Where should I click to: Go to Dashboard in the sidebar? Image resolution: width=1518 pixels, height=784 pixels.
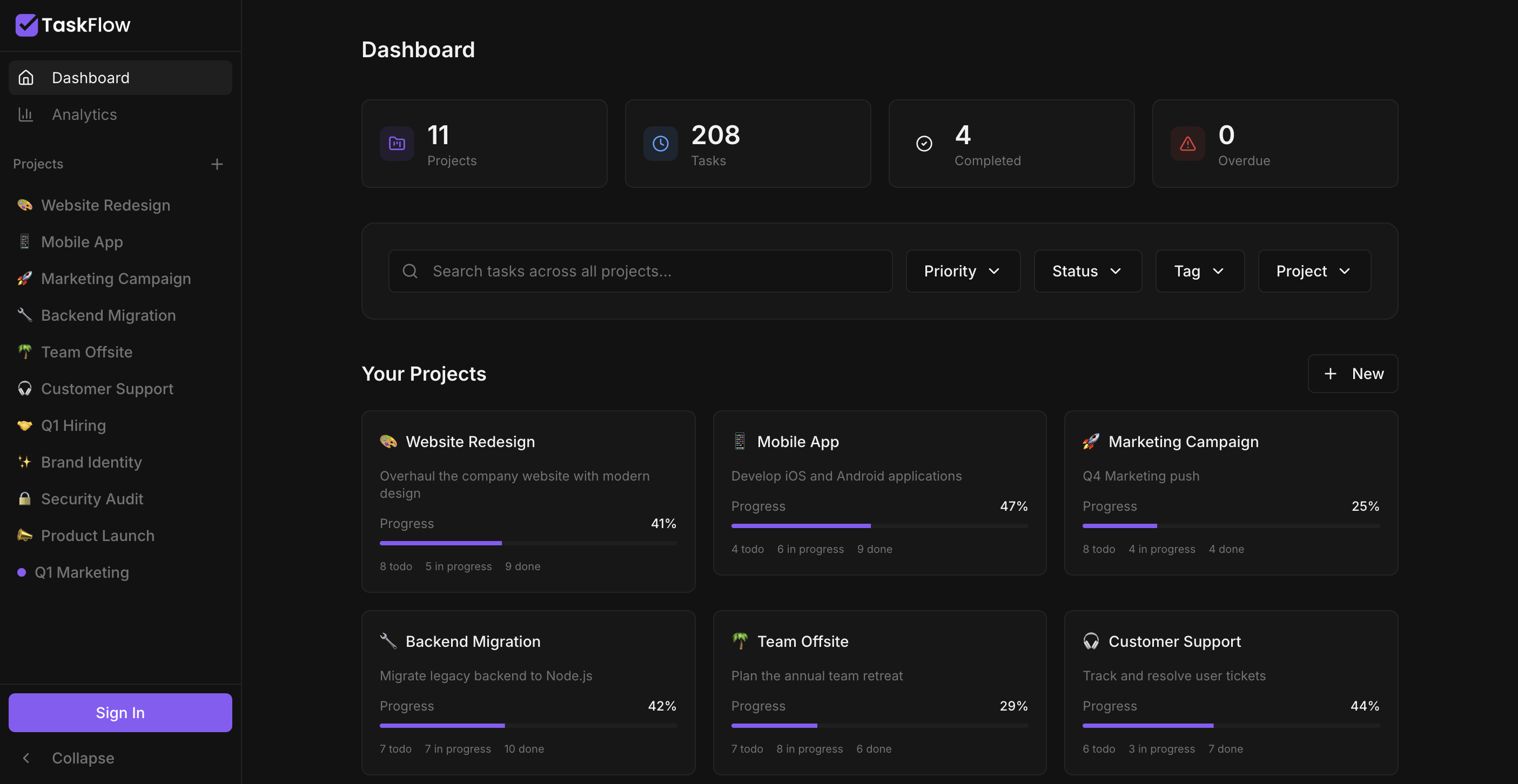click(120, 78)
